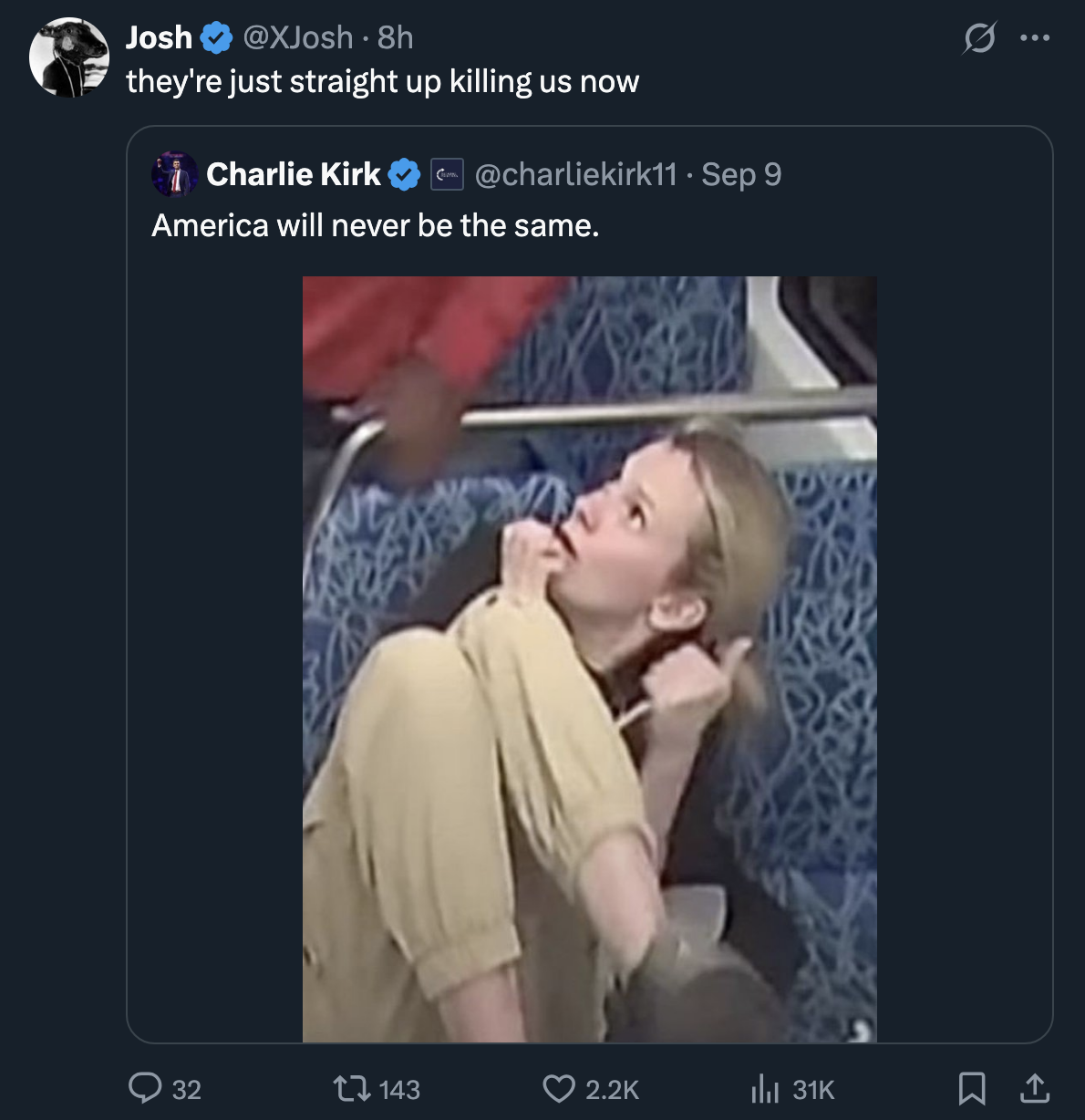Open the photo in the quoted post
The image size is (1085, 1120).
(590, 659)
